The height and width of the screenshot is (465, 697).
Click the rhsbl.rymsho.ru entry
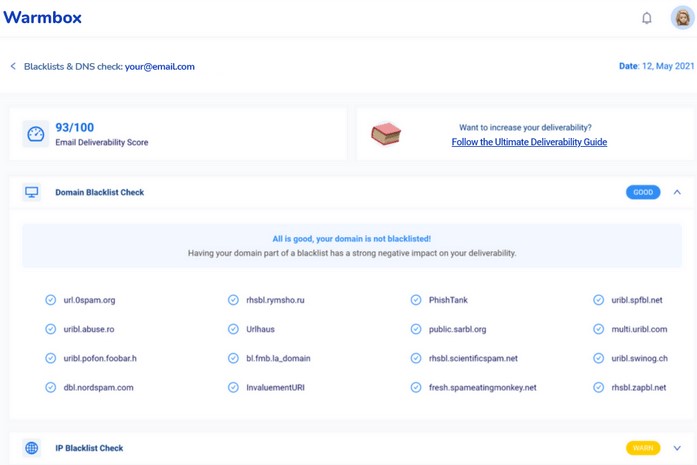click(x=275, y=300)
